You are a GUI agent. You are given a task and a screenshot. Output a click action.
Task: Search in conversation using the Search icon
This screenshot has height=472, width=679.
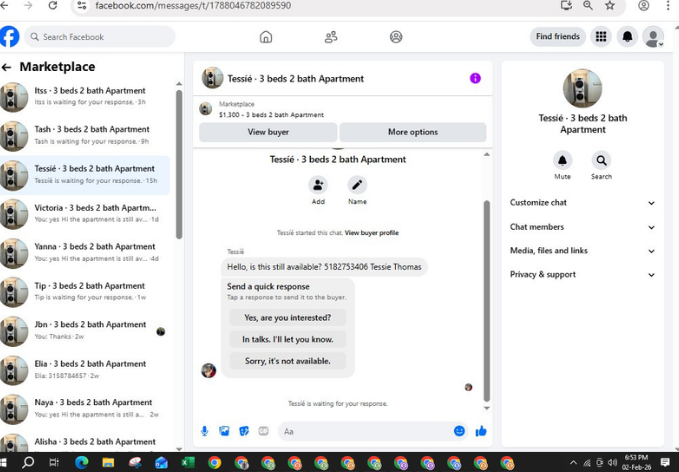(x=601, y=161)
